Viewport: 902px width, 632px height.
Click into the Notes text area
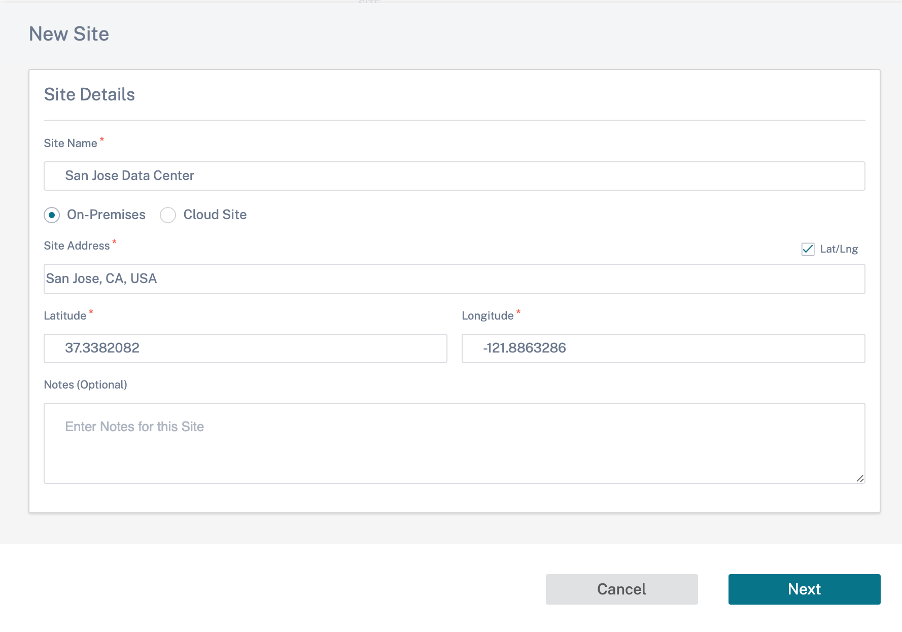454,443
